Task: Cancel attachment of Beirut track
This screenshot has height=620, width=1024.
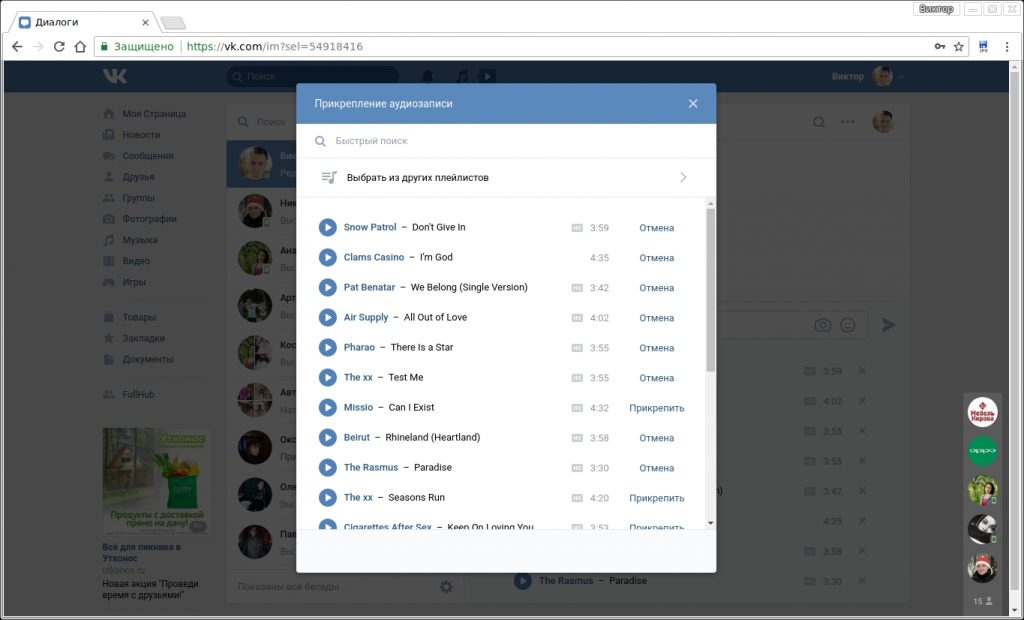Action: pyautogui.click(x=656, y=438)
